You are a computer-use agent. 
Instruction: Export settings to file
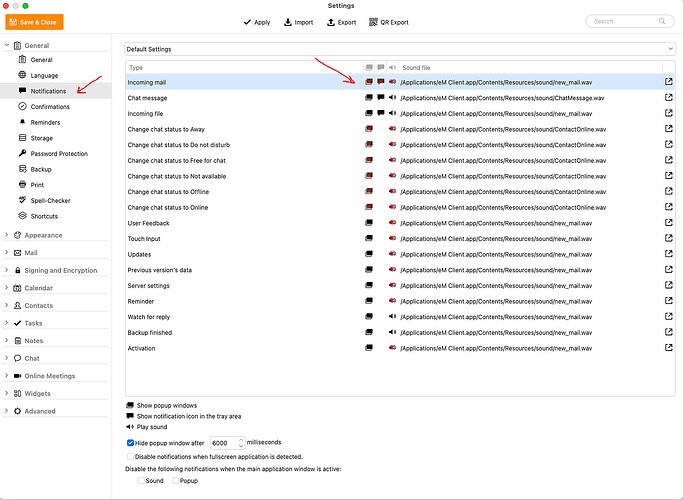[342, 22]
